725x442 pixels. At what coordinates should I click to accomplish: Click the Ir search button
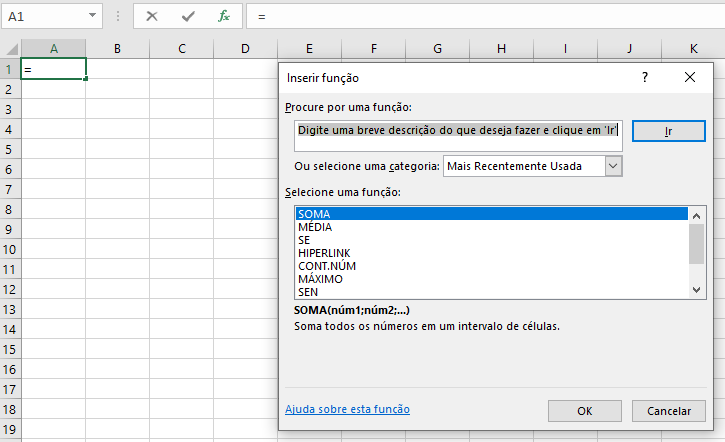coord(668,131)
